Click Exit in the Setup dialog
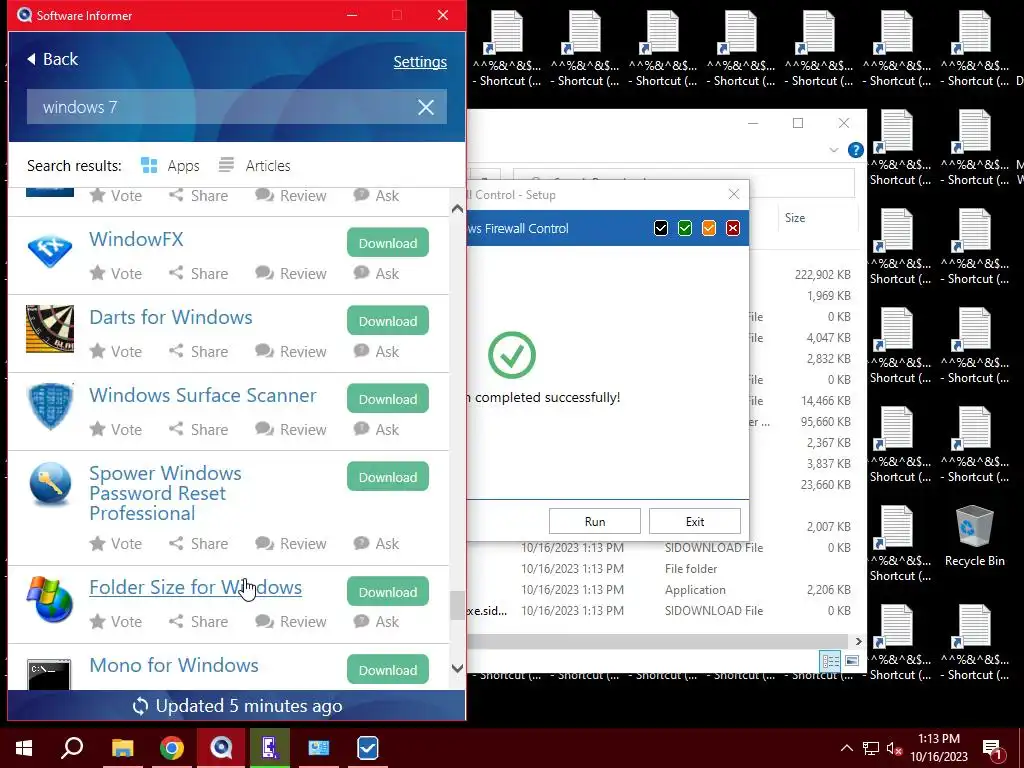Image resolution: width=1024 pixels, height=768 pixels. point(695,521)
